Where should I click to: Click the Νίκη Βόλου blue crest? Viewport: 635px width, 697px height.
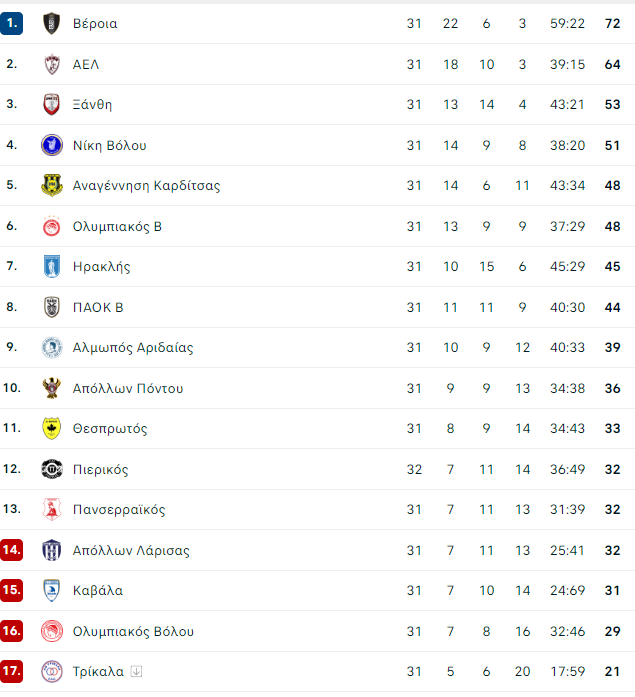pyautogui.click(x=52, y=145)
